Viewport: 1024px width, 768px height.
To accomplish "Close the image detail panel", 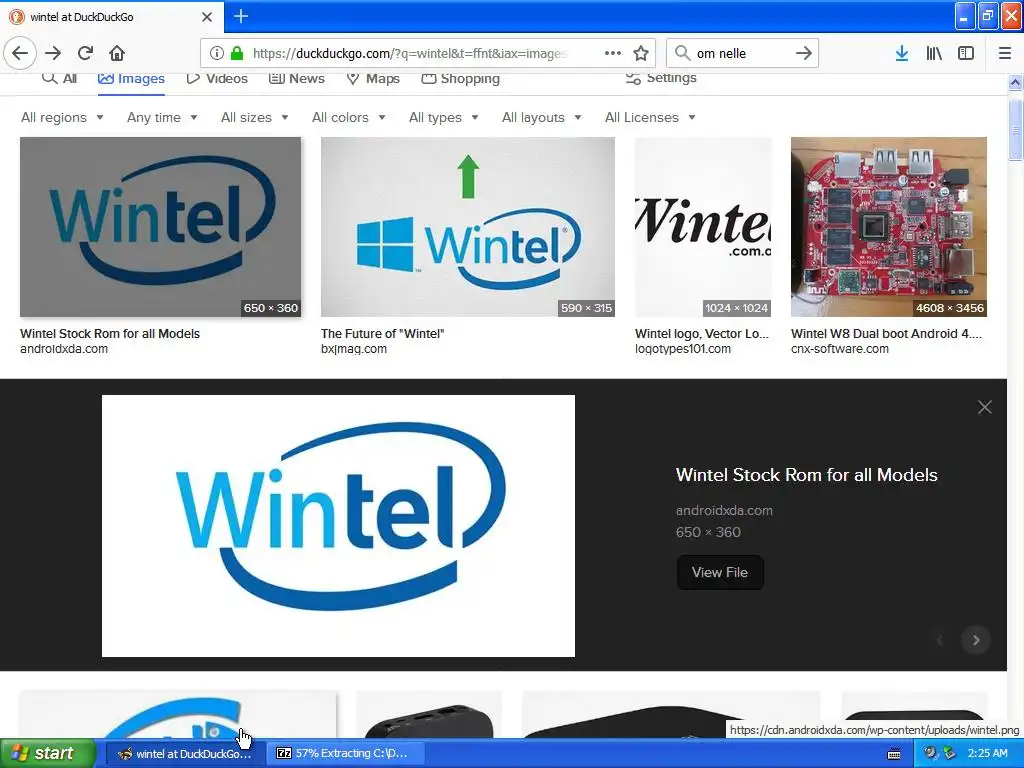I will pos(985,408).
